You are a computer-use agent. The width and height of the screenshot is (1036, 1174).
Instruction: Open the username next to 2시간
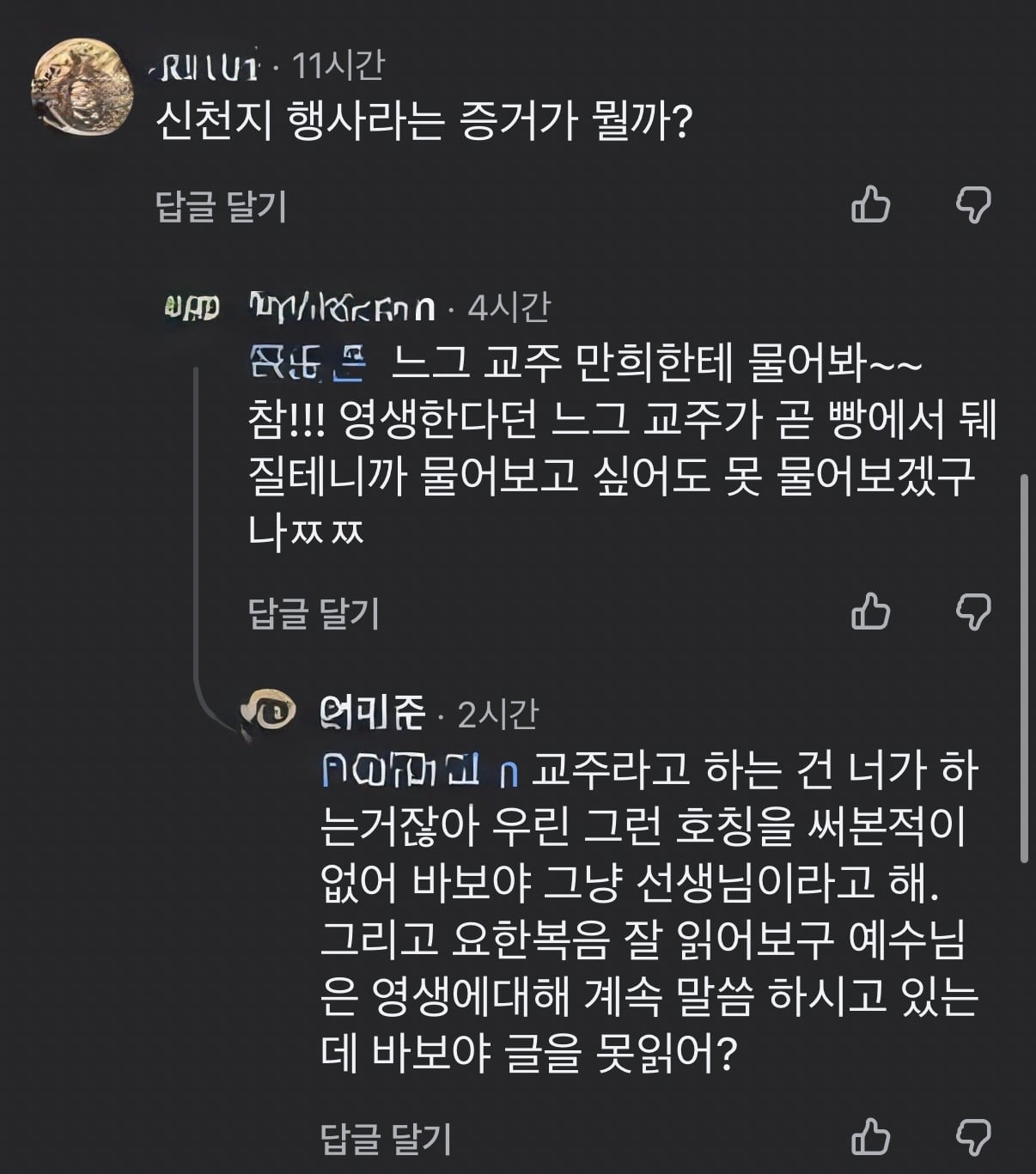372,713
